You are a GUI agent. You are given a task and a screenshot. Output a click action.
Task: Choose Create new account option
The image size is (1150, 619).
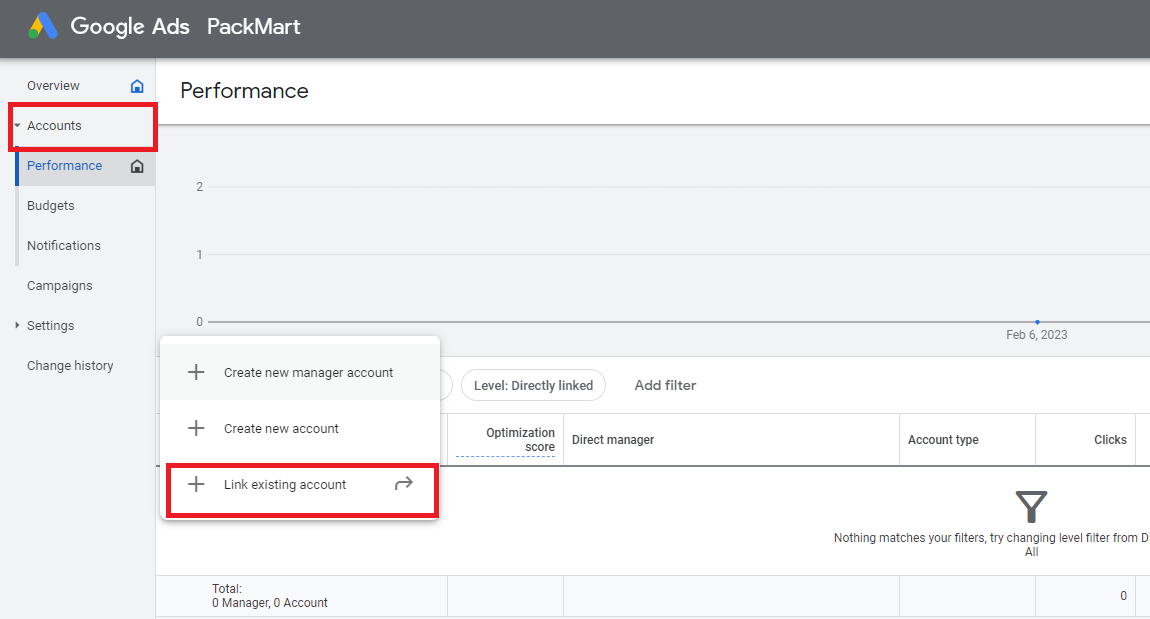300,428
